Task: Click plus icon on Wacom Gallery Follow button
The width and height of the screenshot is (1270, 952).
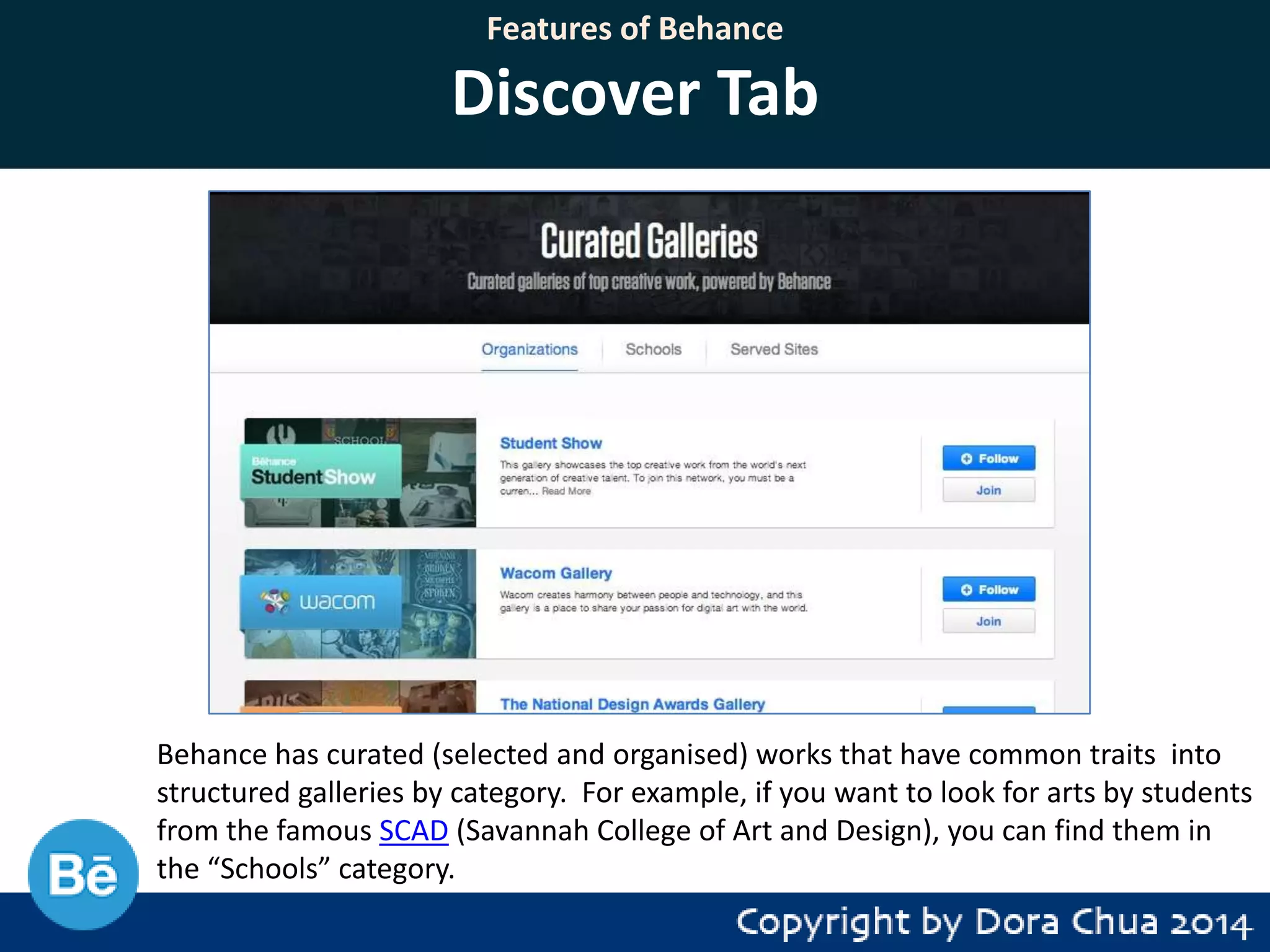Action: click(x=966, y=589)
